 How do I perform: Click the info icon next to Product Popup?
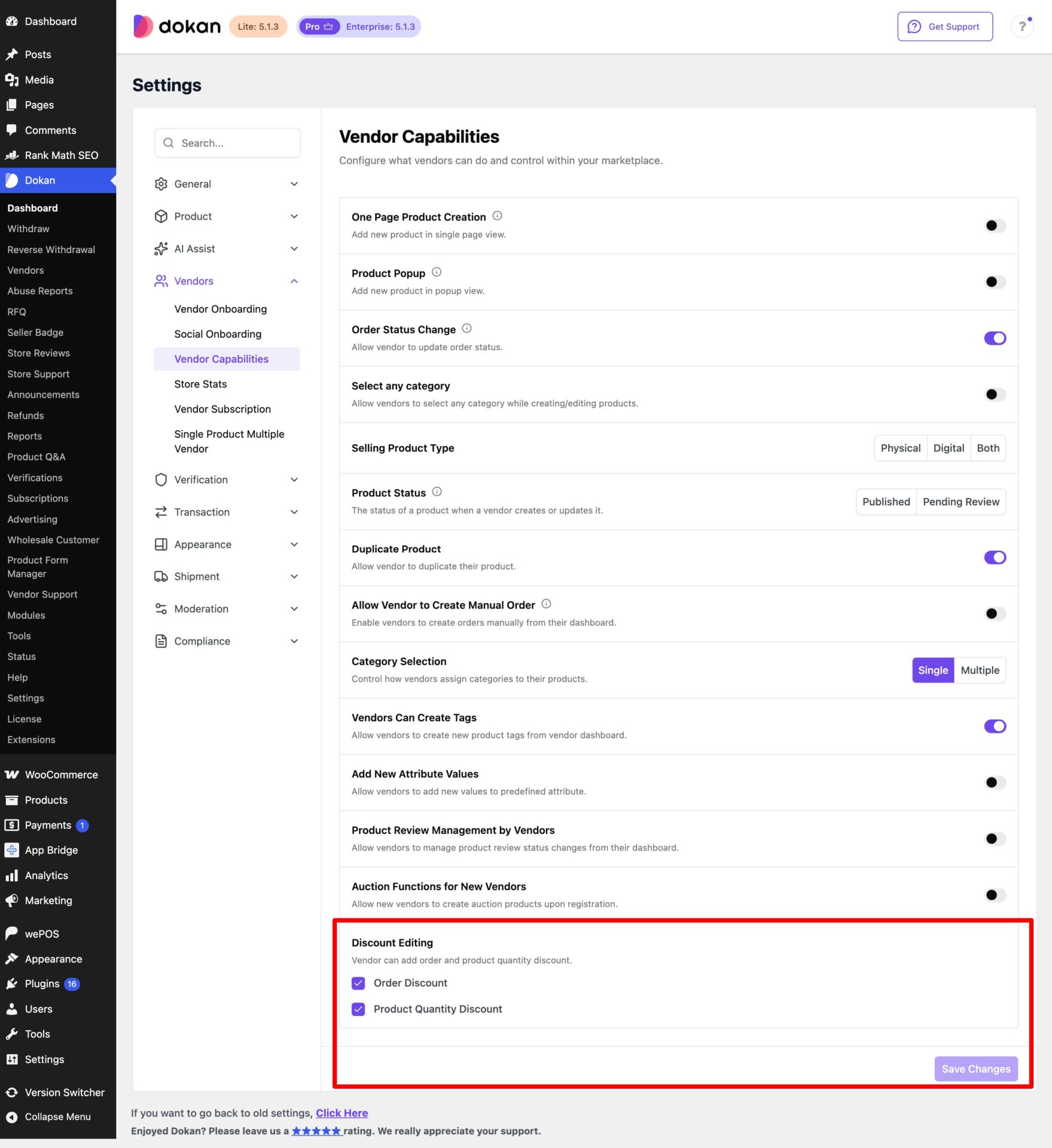[437, 272]
